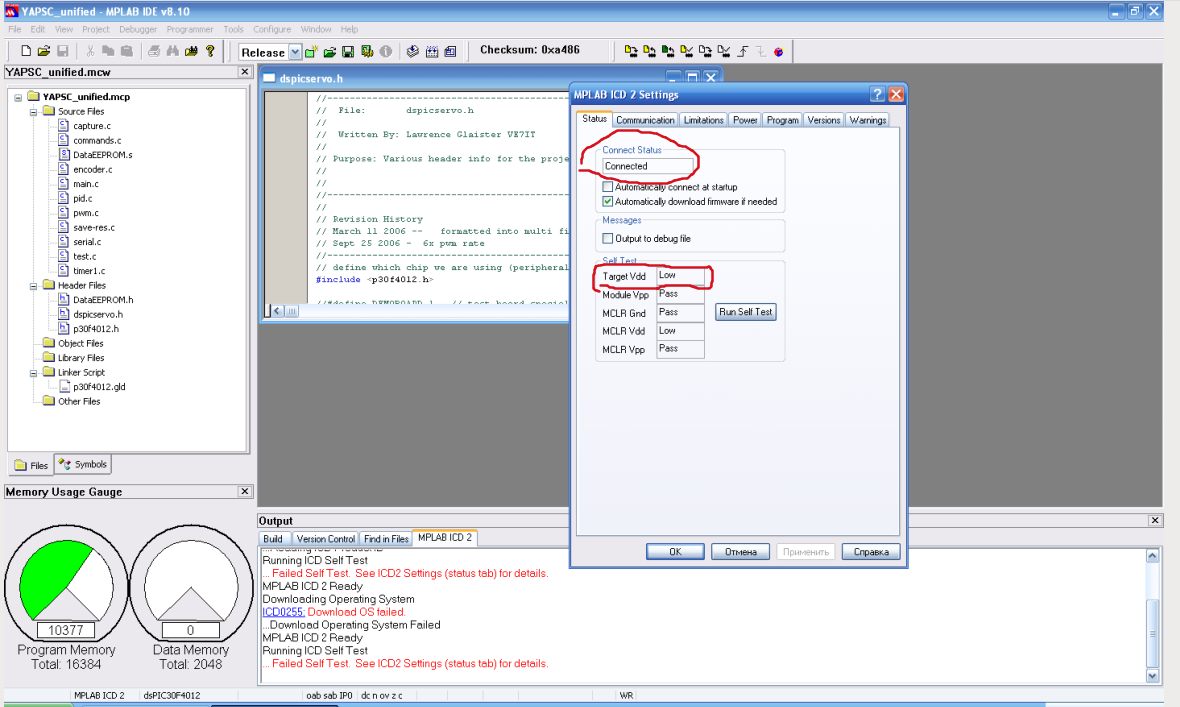Click the Blank check target icon
Screen dimensions: 1180x707
click(724, 51)
